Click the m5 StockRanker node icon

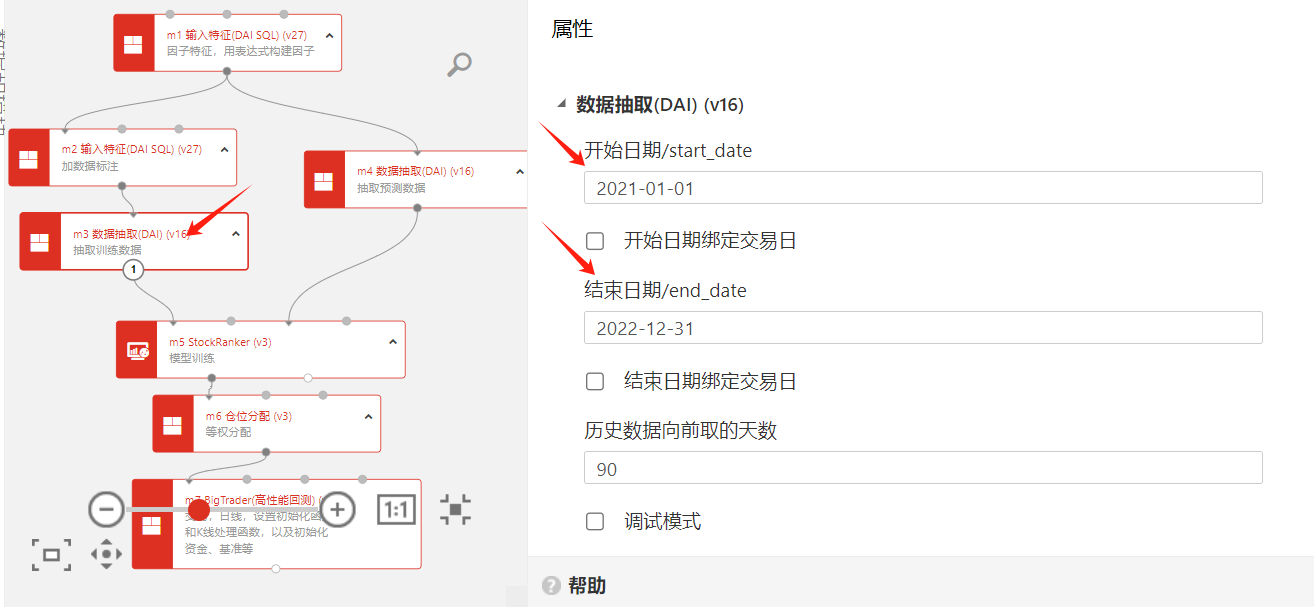[x=137, y=350]
